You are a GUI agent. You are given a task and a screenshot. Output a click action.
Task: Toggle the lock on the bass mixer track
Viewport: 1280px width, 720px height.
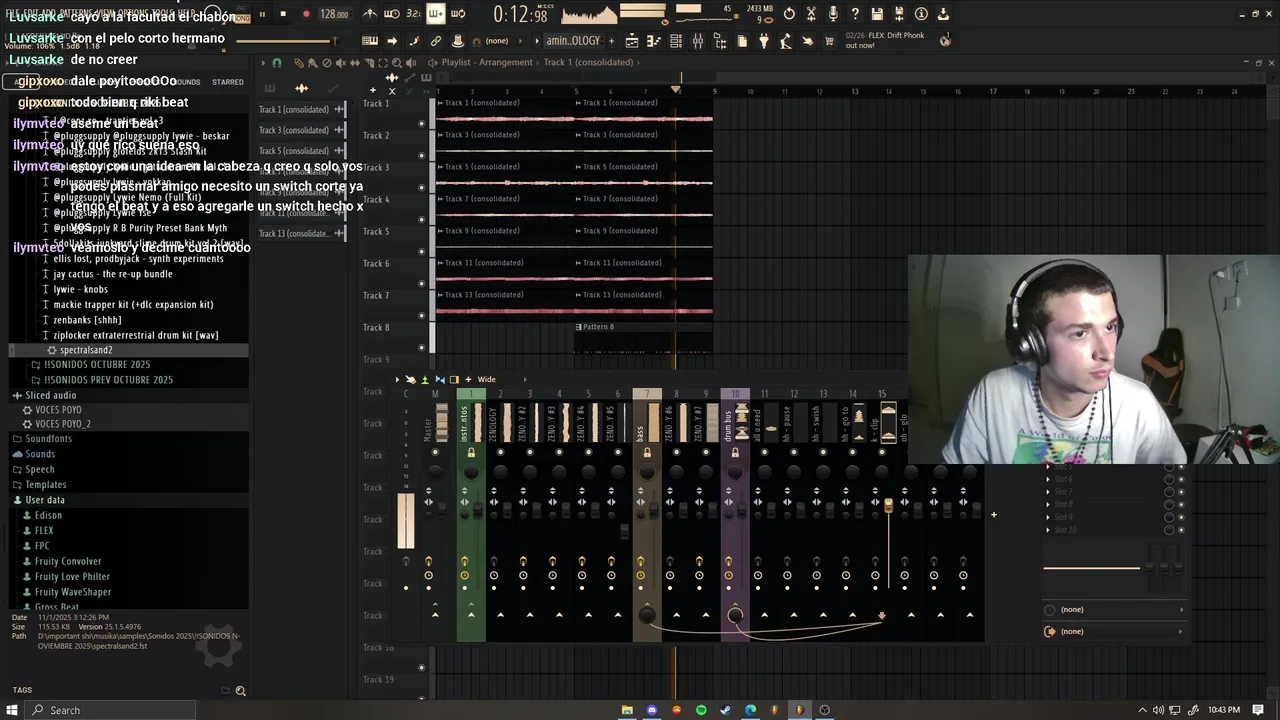[x=647, y=453]
